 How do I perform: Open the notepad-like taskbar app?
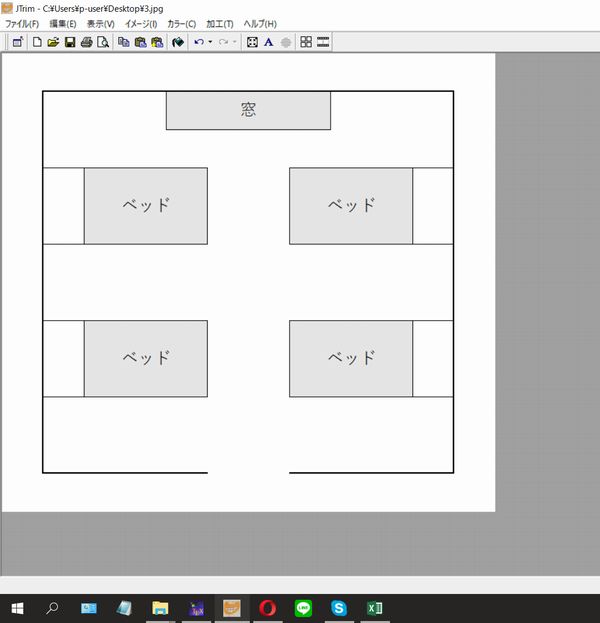coord(124,608)
